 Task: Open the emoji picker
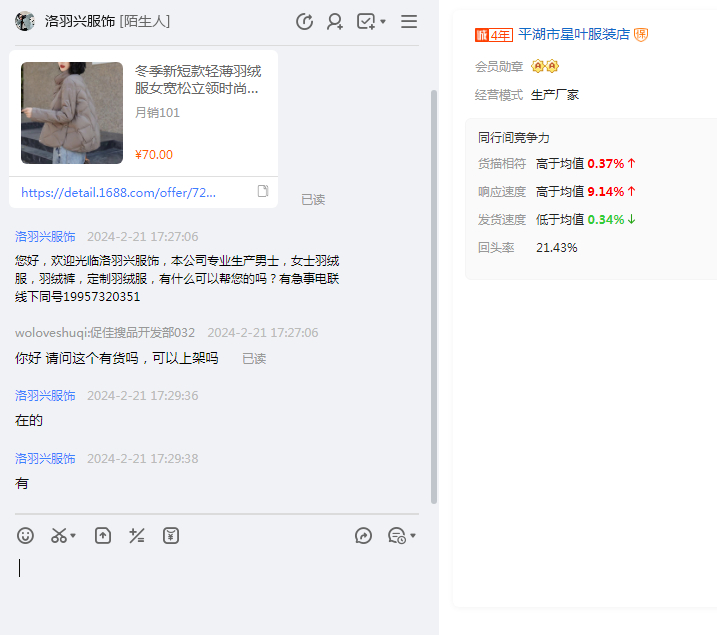pos(25,535)
